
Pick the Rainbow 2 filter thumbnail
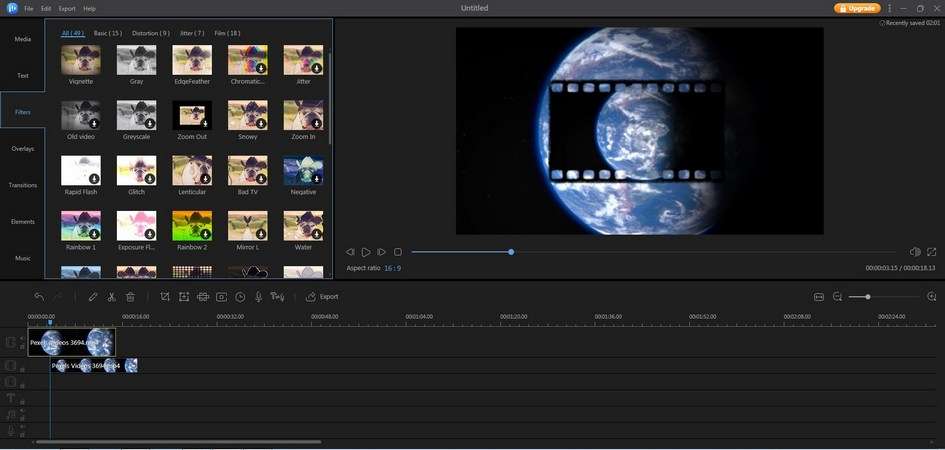pyautogui.click(x=192, y=225)
